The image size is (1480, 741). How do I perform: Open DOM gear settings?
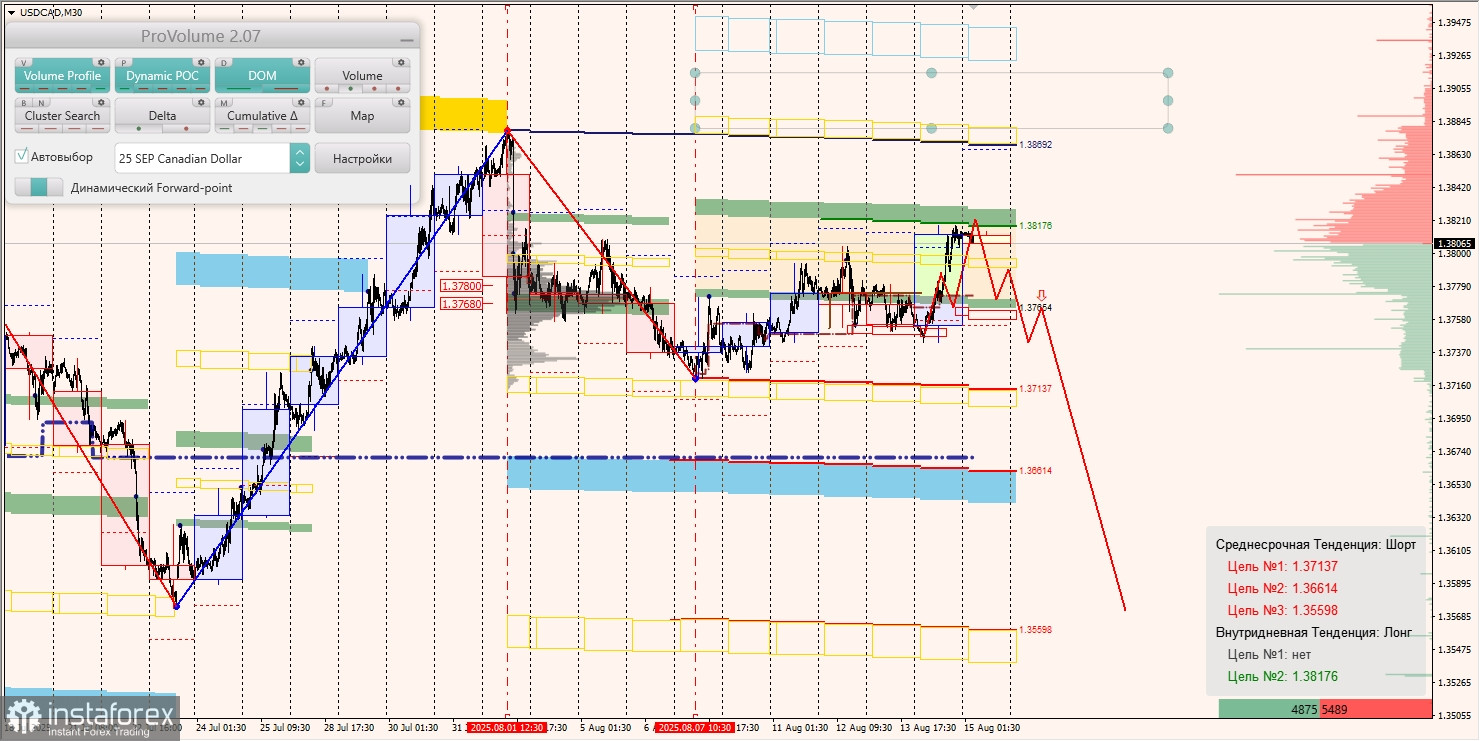(x=301, y=62)
